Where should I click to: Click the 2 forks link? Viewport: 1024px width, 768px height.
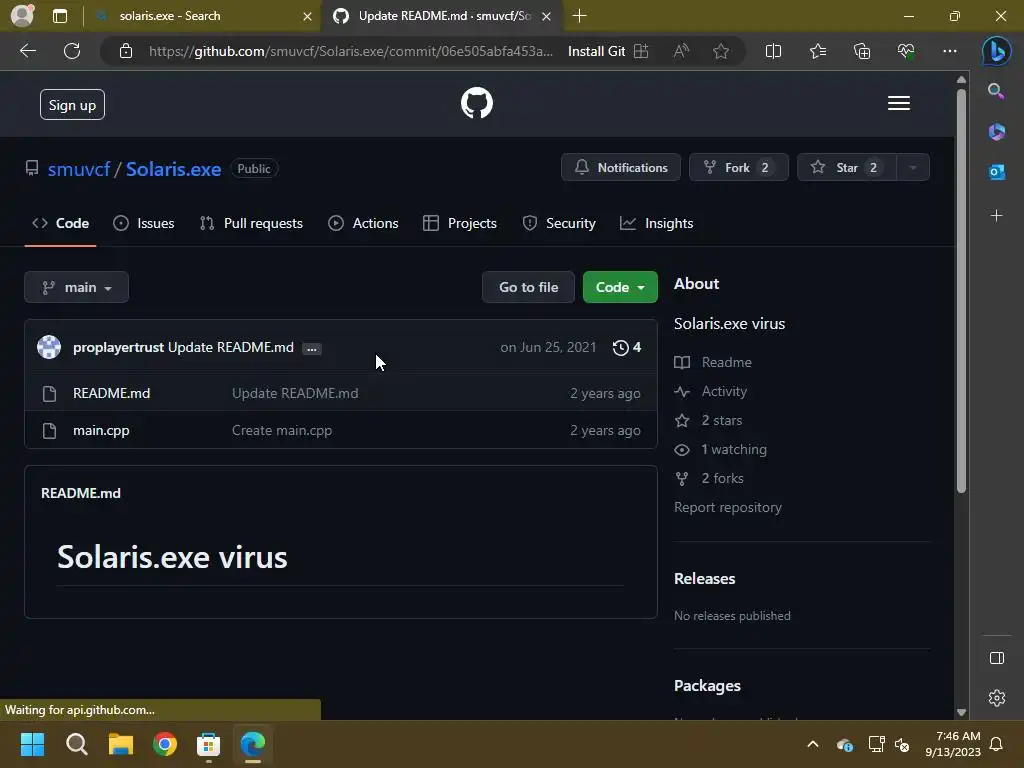(x=709, y=479)
